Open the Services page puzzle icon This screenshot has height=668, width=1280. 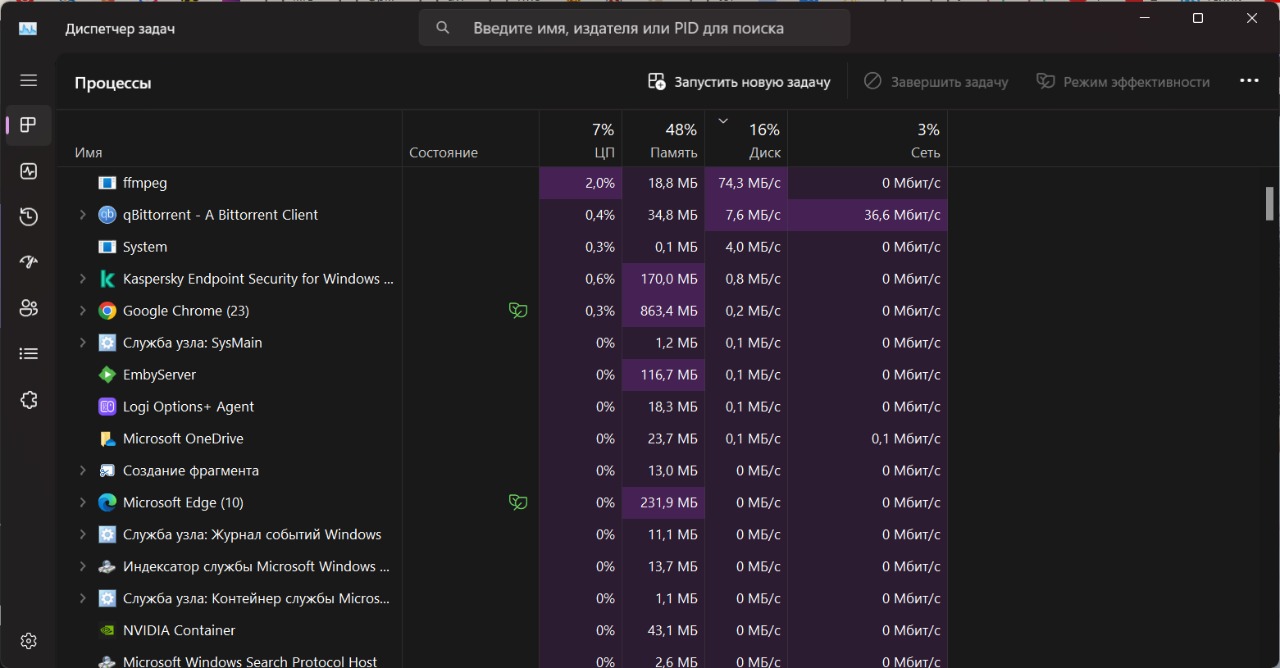click(28, 400)
